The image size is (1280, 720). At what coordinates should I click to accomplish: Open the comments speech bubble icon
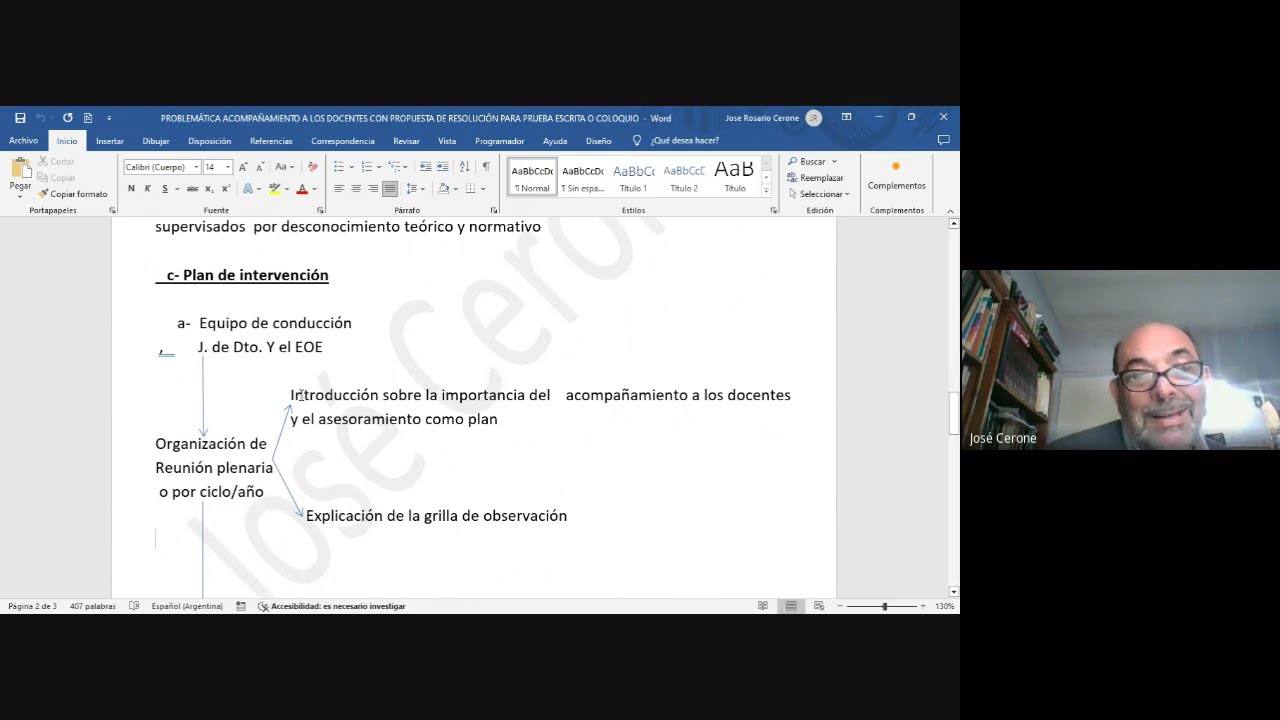point(943,141)
